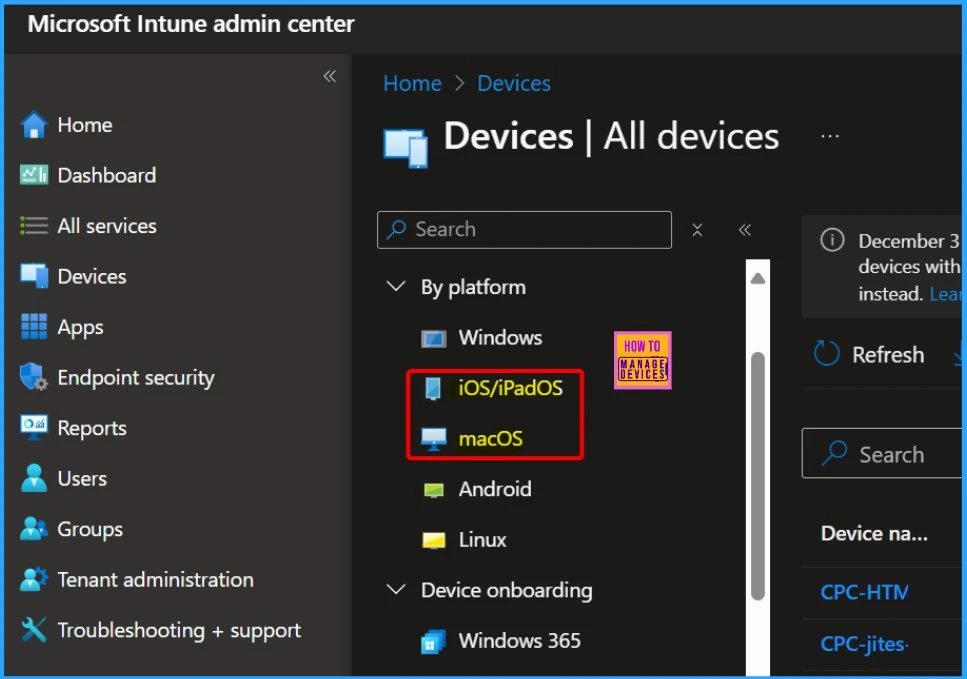Click the scrollbar up arrow

[757, 279]
